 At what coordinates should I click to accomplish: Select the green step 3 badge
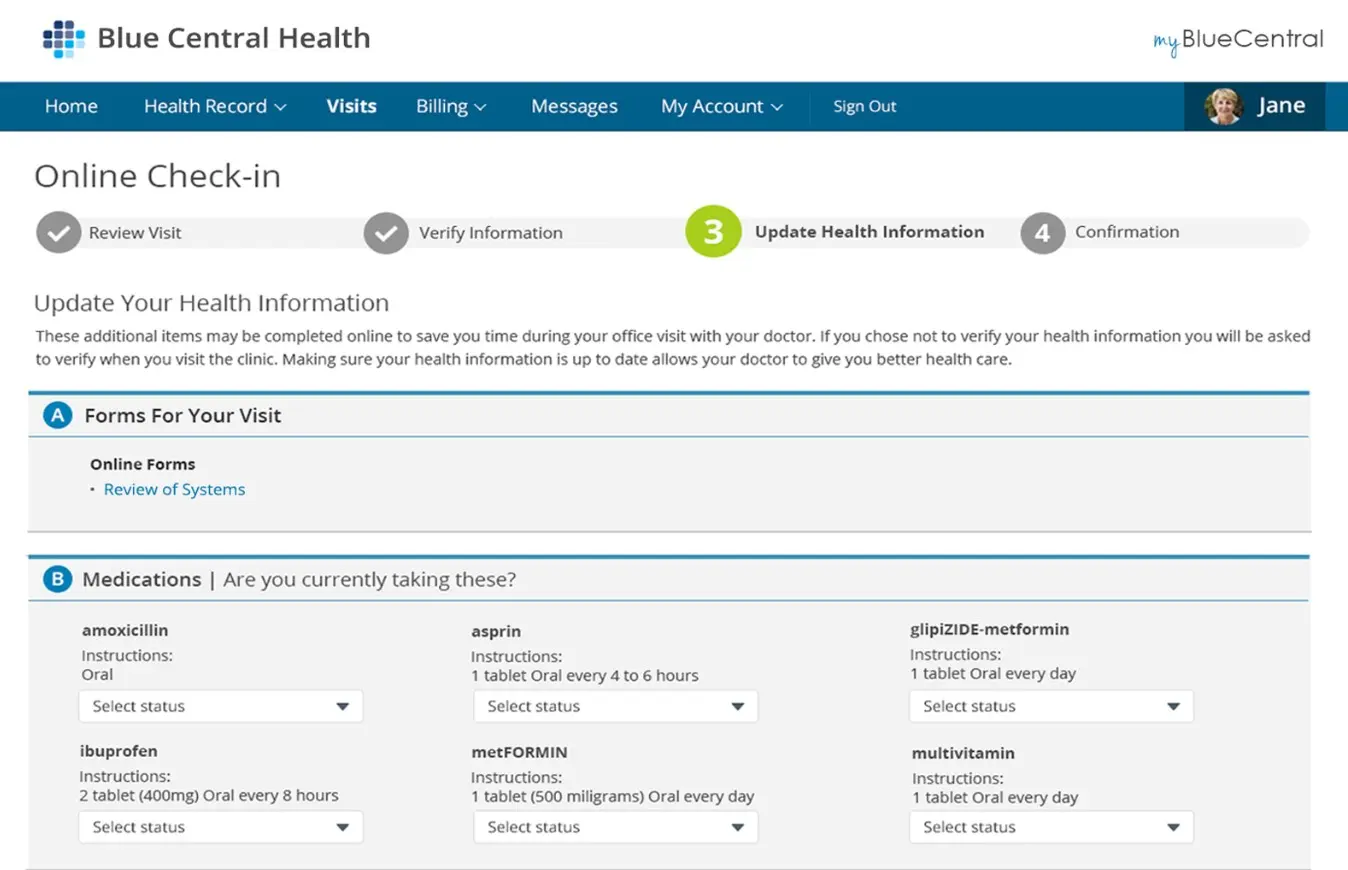click(713, 232)
